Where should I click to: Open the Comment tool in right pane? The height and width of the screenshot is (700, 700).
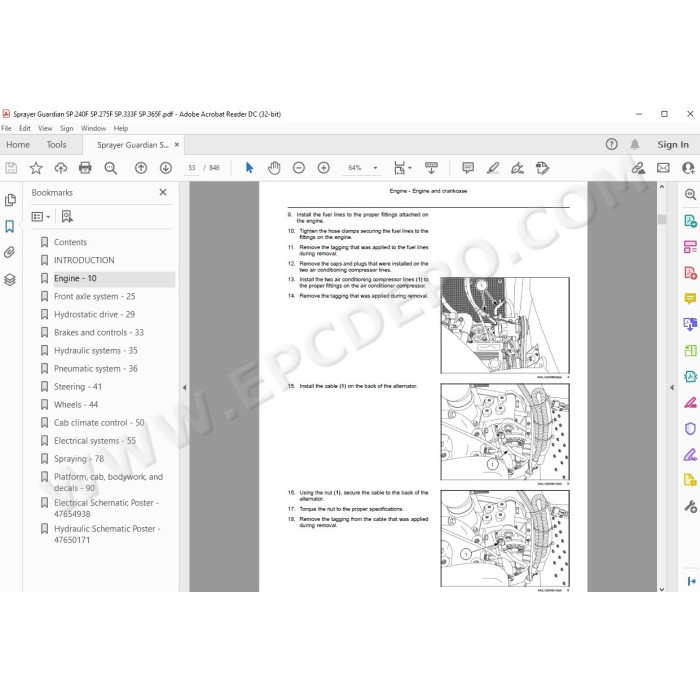coord(690,298)
